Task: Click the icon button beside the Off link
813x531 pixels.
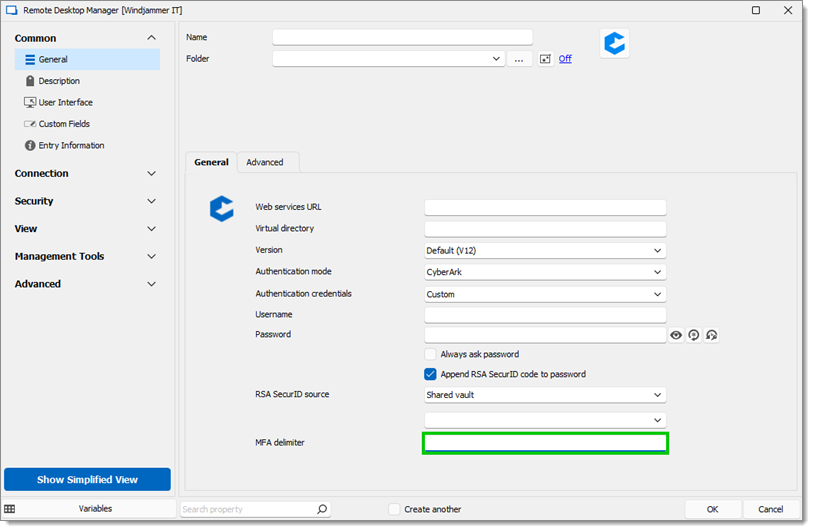Action: (545, 59)
